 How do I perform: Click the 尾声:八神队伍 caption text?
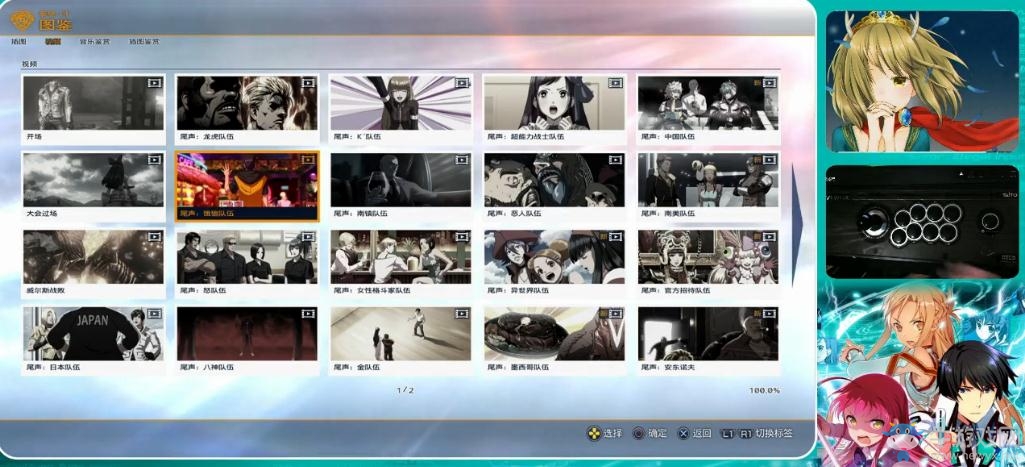click(207, 368)
